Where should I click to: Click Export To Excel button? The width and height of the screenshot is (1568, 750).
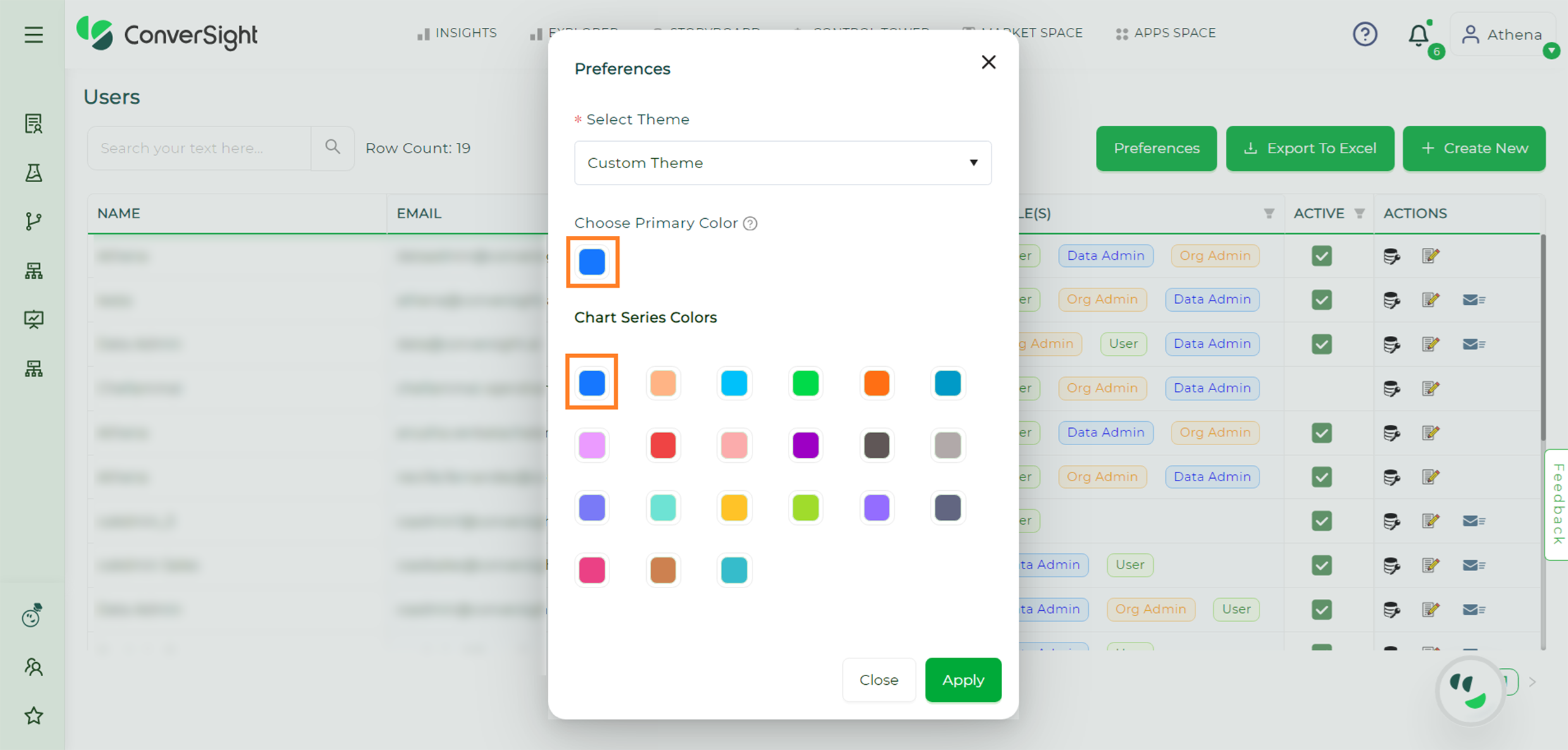(x=1310, y=148)
